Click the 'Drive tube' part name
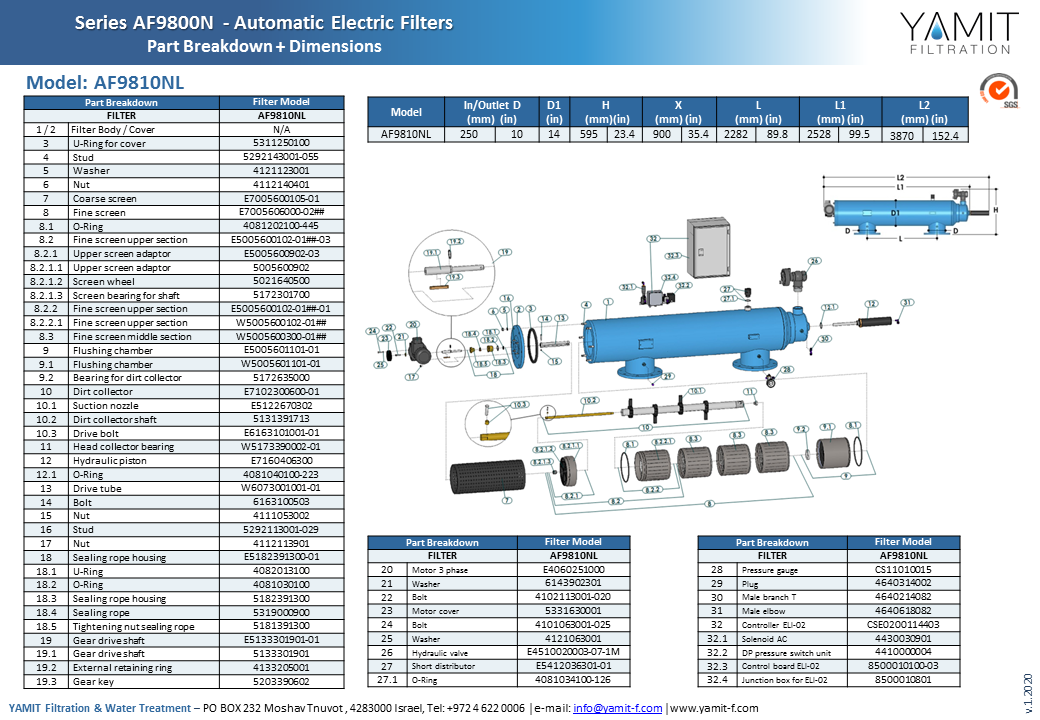This screenshot has width=1040, height=720. click(97, 489)
